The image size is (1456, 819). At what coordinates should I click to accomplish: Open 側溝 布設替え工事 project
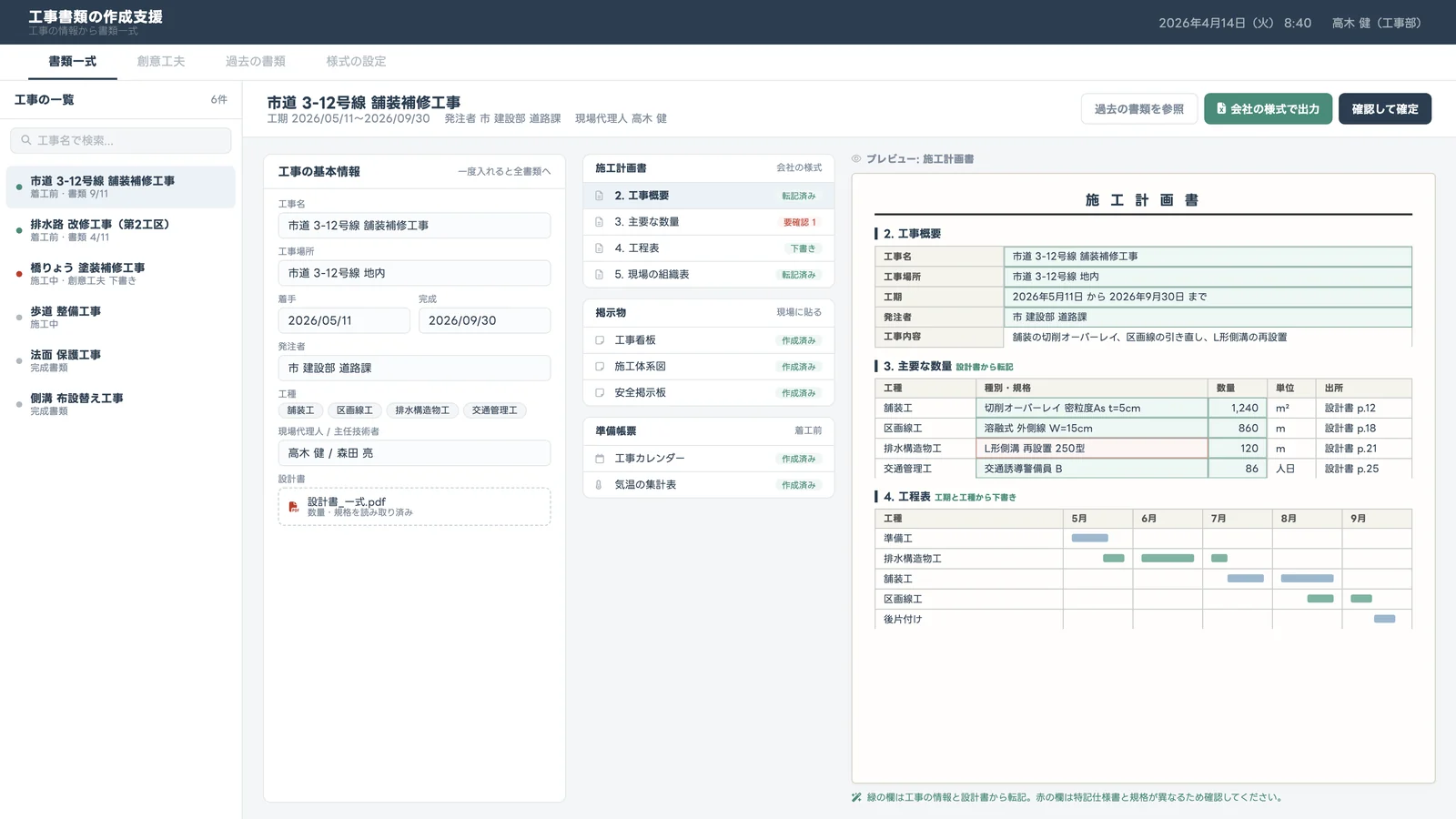(121, 405)
